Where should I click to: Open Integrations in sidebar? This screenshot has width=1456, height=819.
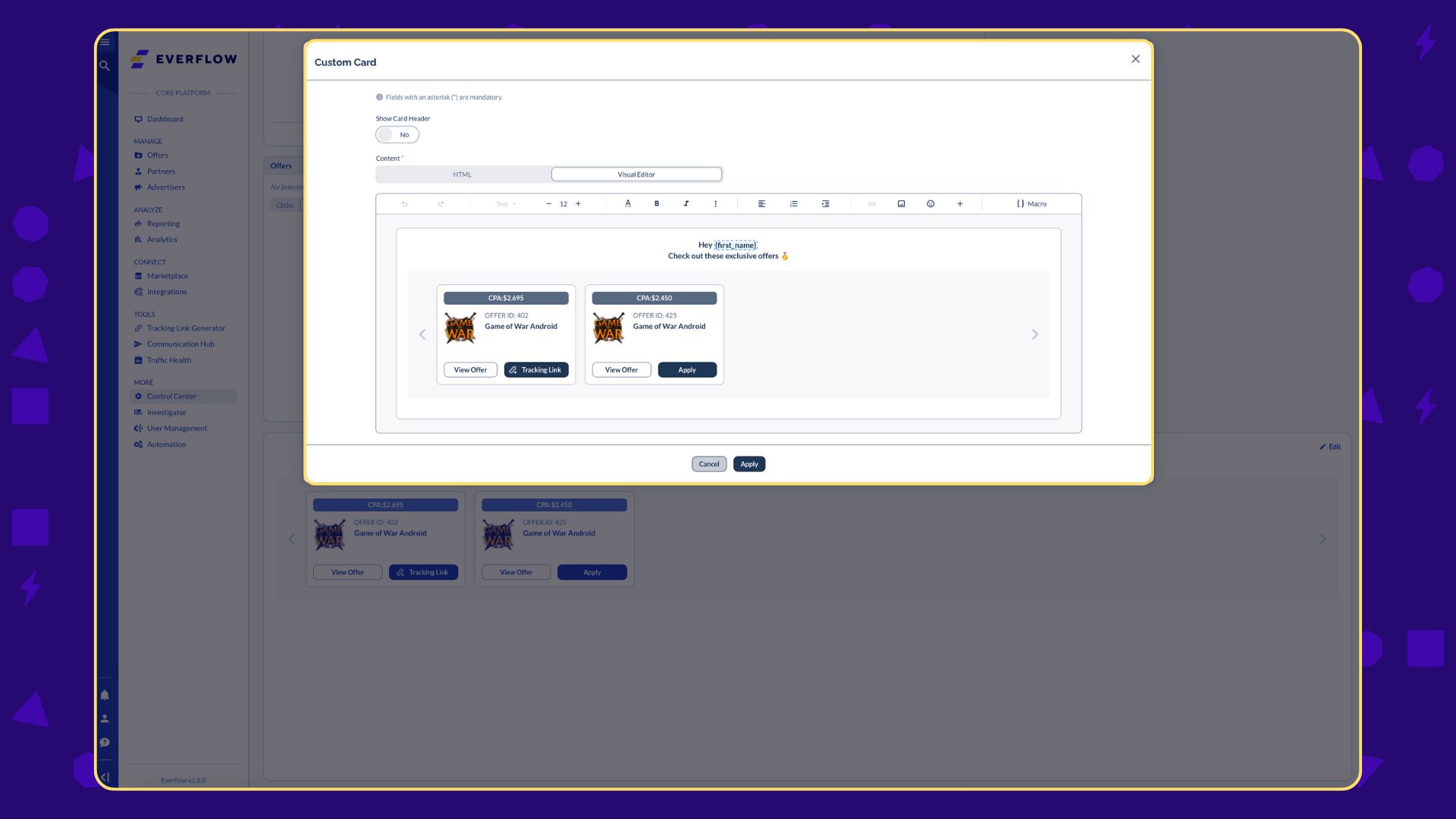pyautogui.click(x=166, y=292)
